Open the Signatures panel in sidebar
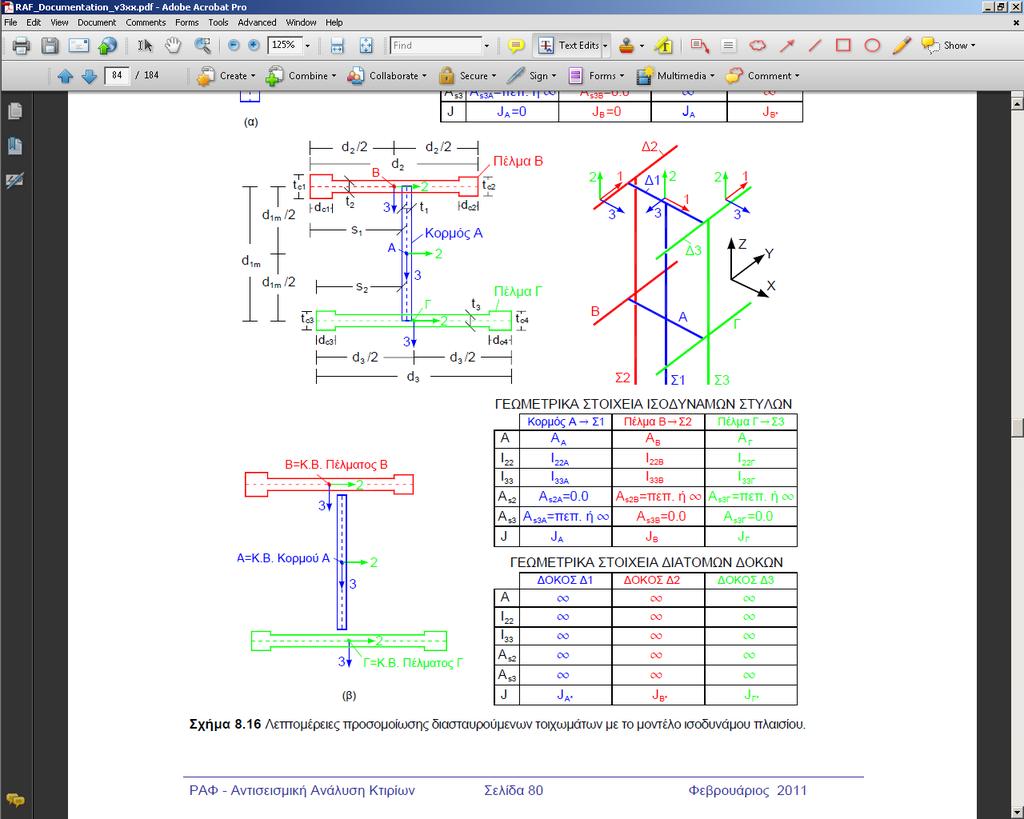Viewport: 1024px width, 819px height. coord(15,180)
